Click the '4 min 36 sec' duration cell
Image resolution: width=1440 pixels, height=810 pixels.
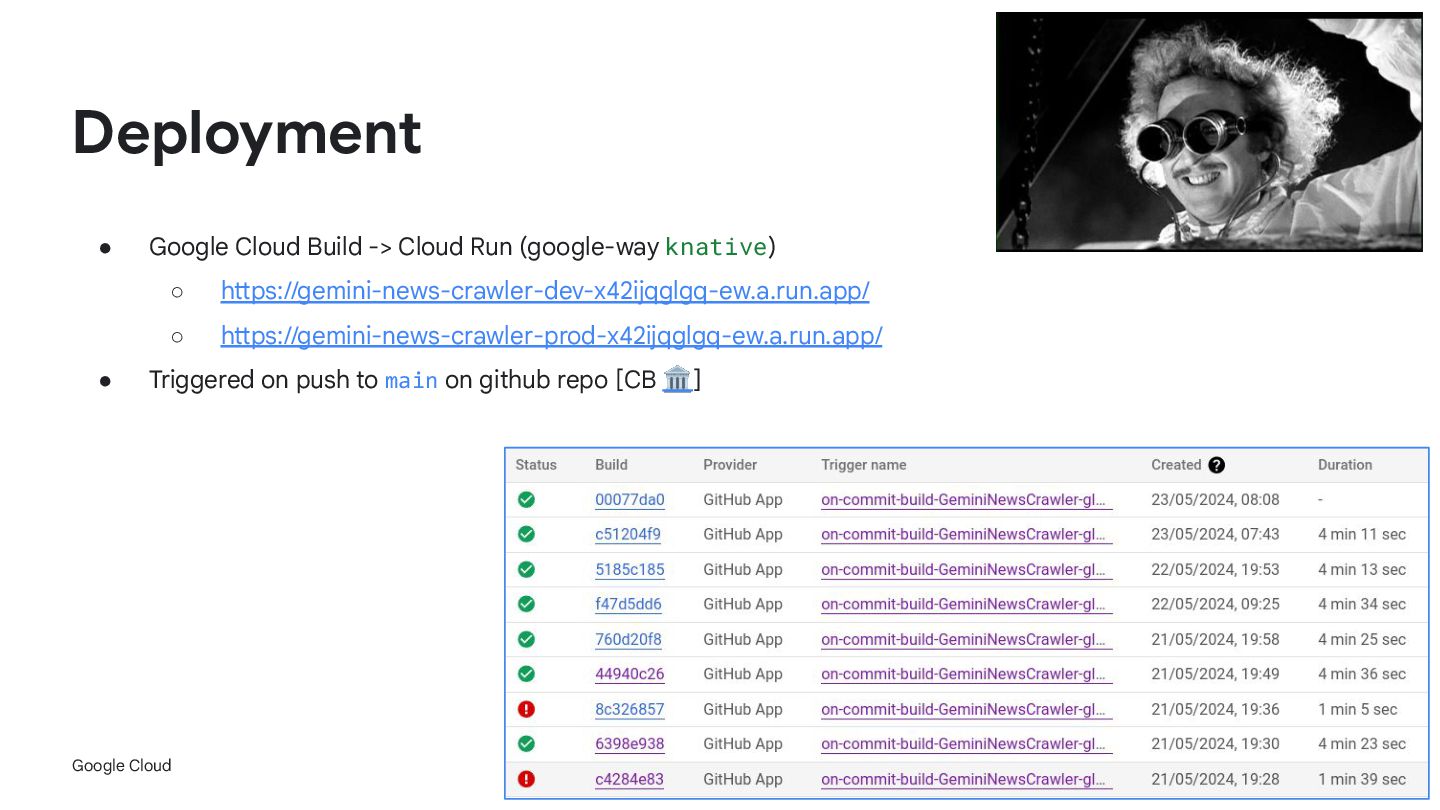(1362, 674)
